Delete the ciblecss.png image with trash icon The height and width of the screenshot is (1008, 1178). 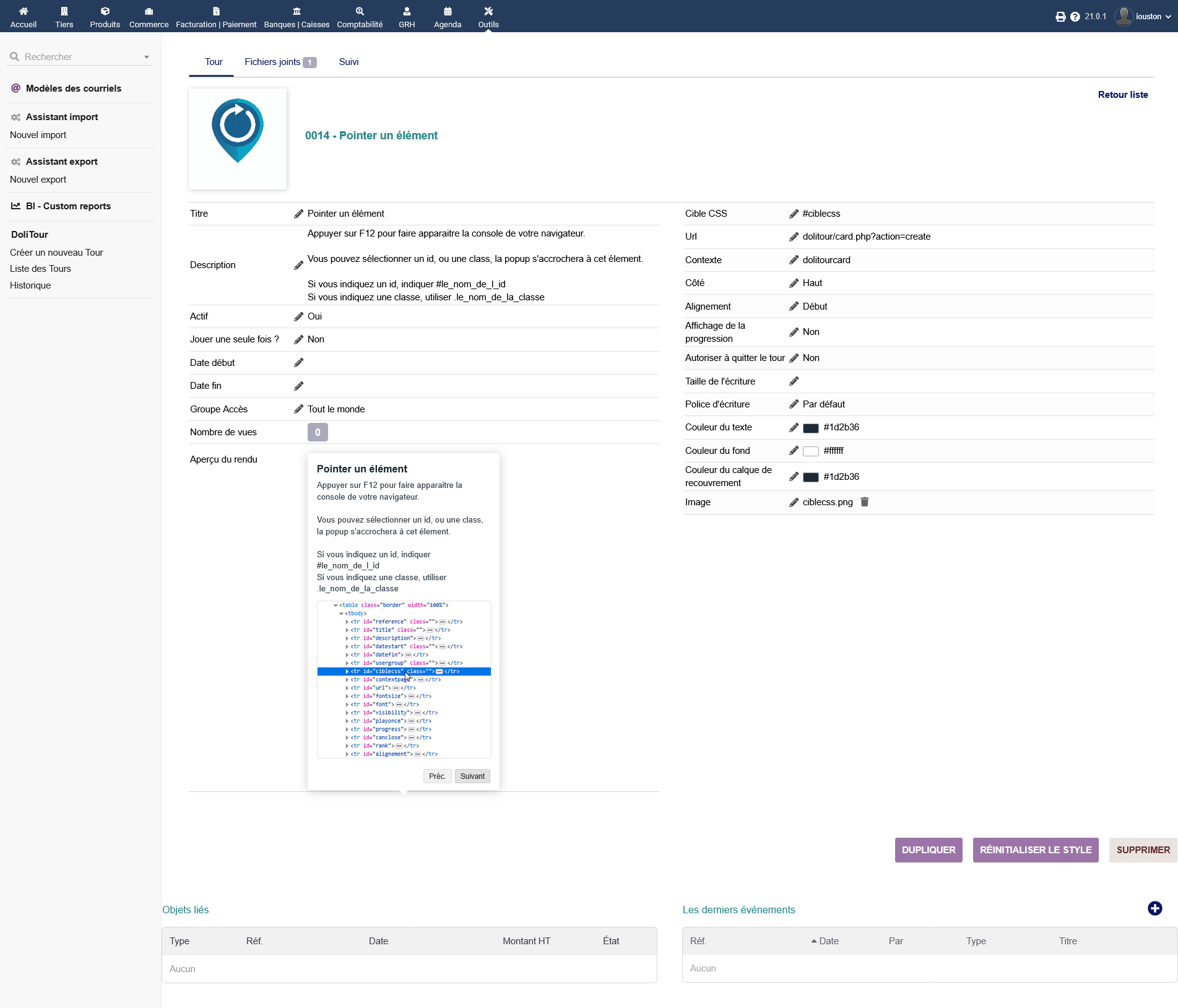[x=865, y=502]
